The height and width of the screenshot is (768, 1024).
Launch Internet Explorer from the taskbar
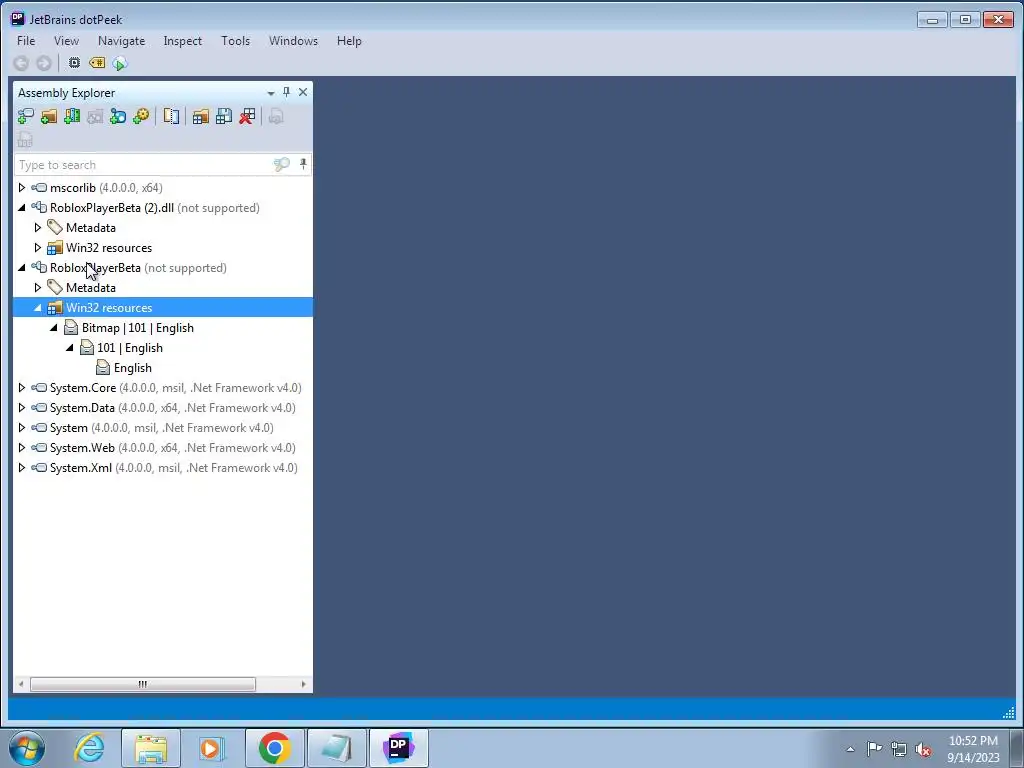point(89,748)
